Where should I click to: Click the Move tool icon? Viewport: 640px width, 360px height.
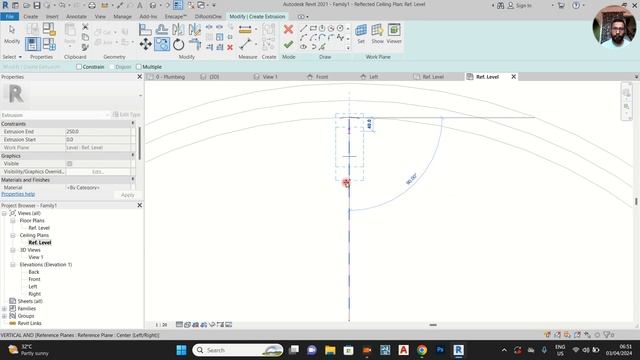[146, 44]
